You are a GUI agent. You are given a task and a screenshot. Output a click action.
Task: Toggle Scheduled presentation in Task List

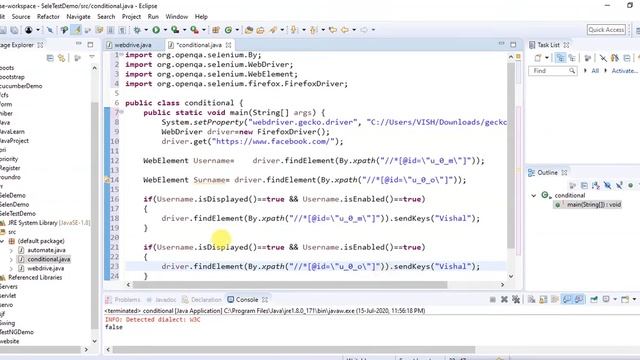[572, 58]
